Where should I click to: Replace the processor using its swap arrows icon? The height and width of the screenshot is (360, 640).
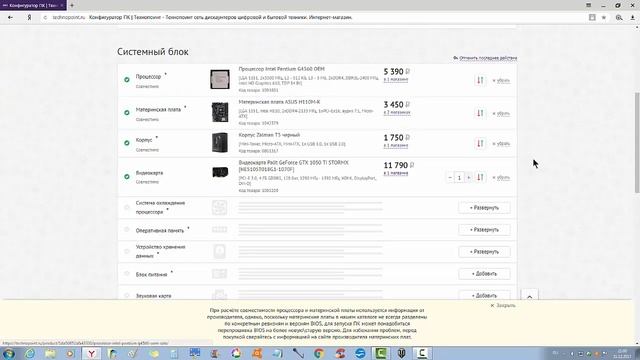pos(480,80)
